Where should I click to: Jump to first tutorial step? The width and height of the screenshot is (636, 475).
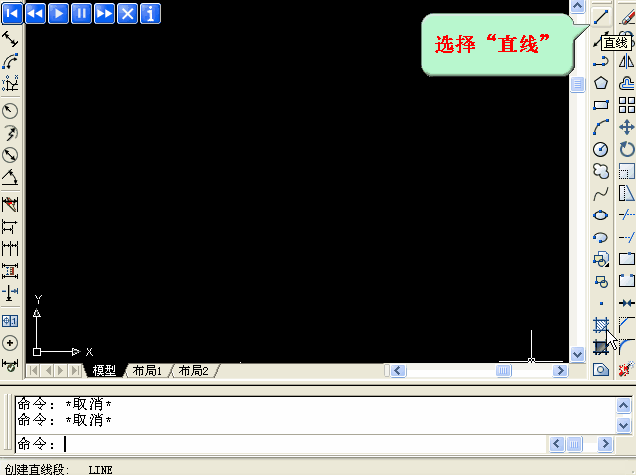pyautogui.click(x=12, y=14)
